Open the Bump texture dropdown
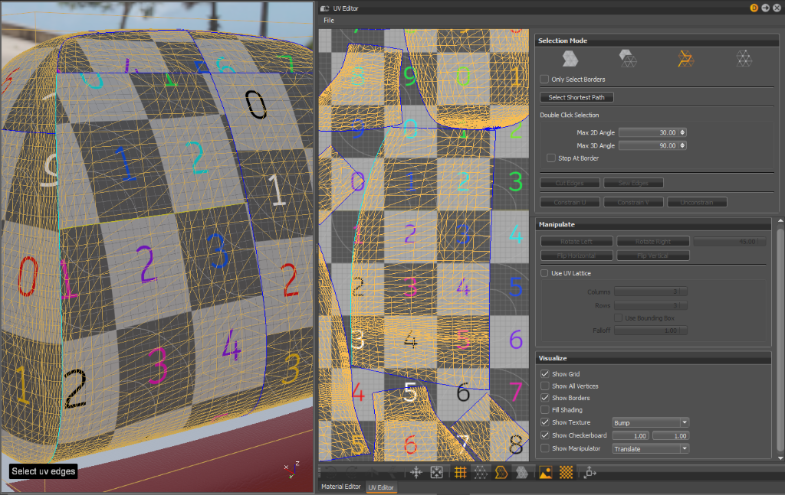 pyautogui.click(x=650, y=423)
